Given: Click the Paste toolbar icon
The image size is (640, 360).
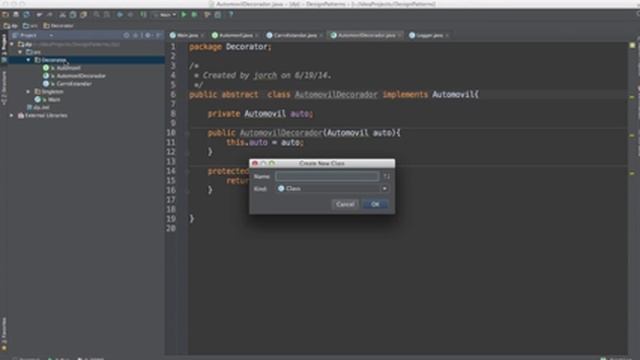Looking at the screenshot, I should click(x=83, y=15).
